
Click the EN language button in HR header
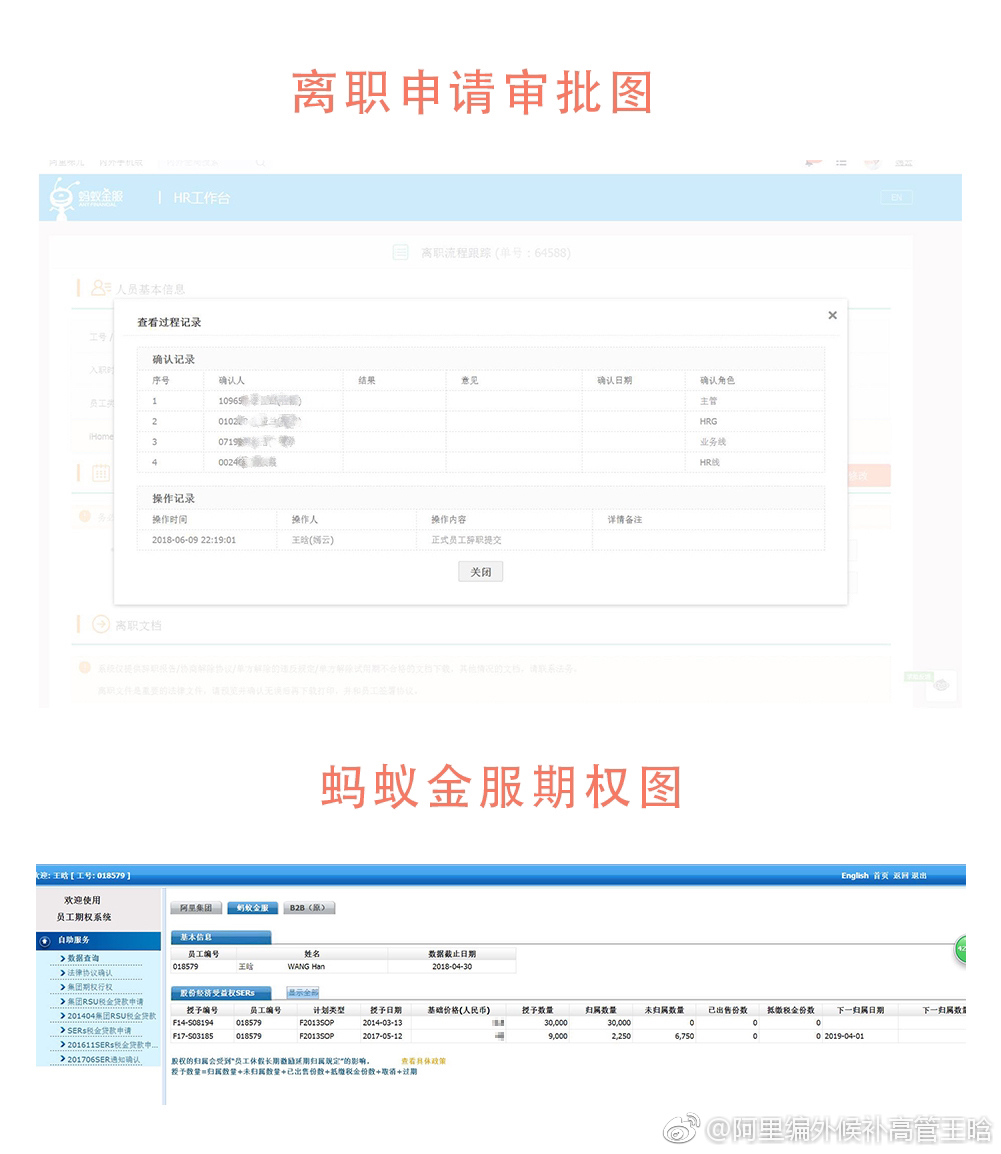896,197
